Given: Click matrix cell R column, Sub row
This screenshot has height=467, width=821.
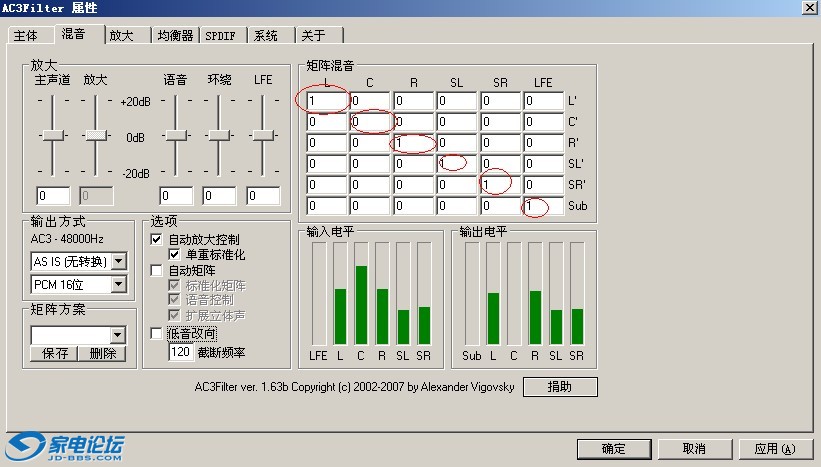Looking at the screenshot, I should coord(414,206).
